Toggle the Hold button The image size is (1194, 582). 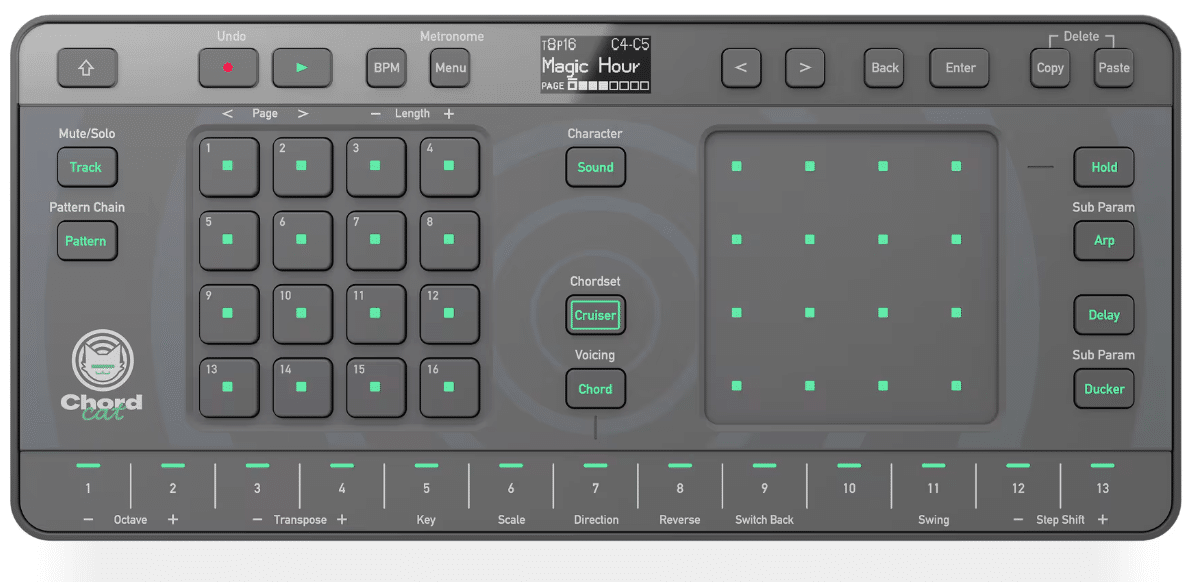click(x=1104, y=167)
